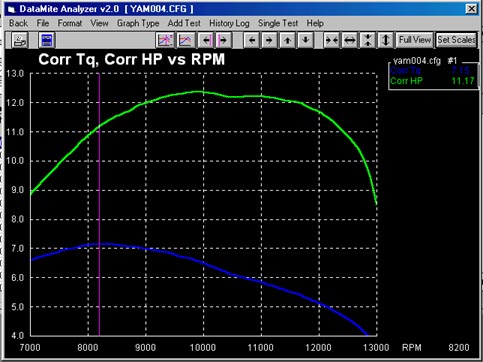This screenshot has width=483, height=362.
Task: Shift graph down with down arrow button
Action: click(305, 40)
